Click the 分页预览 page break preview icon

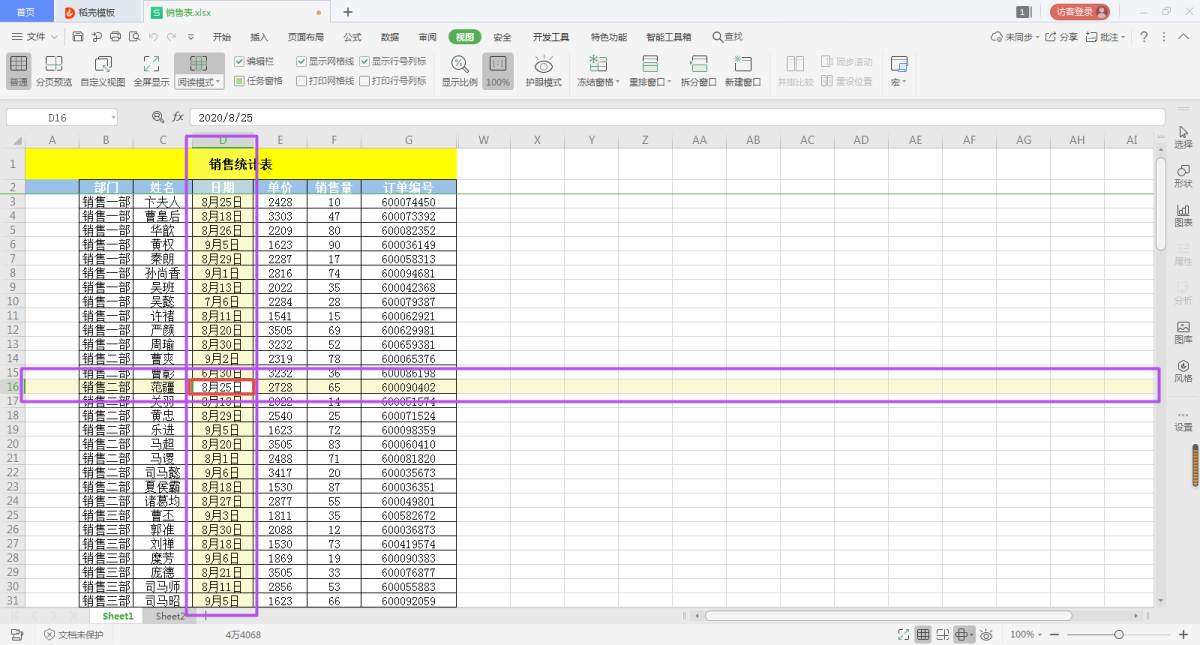click(54, 65)
